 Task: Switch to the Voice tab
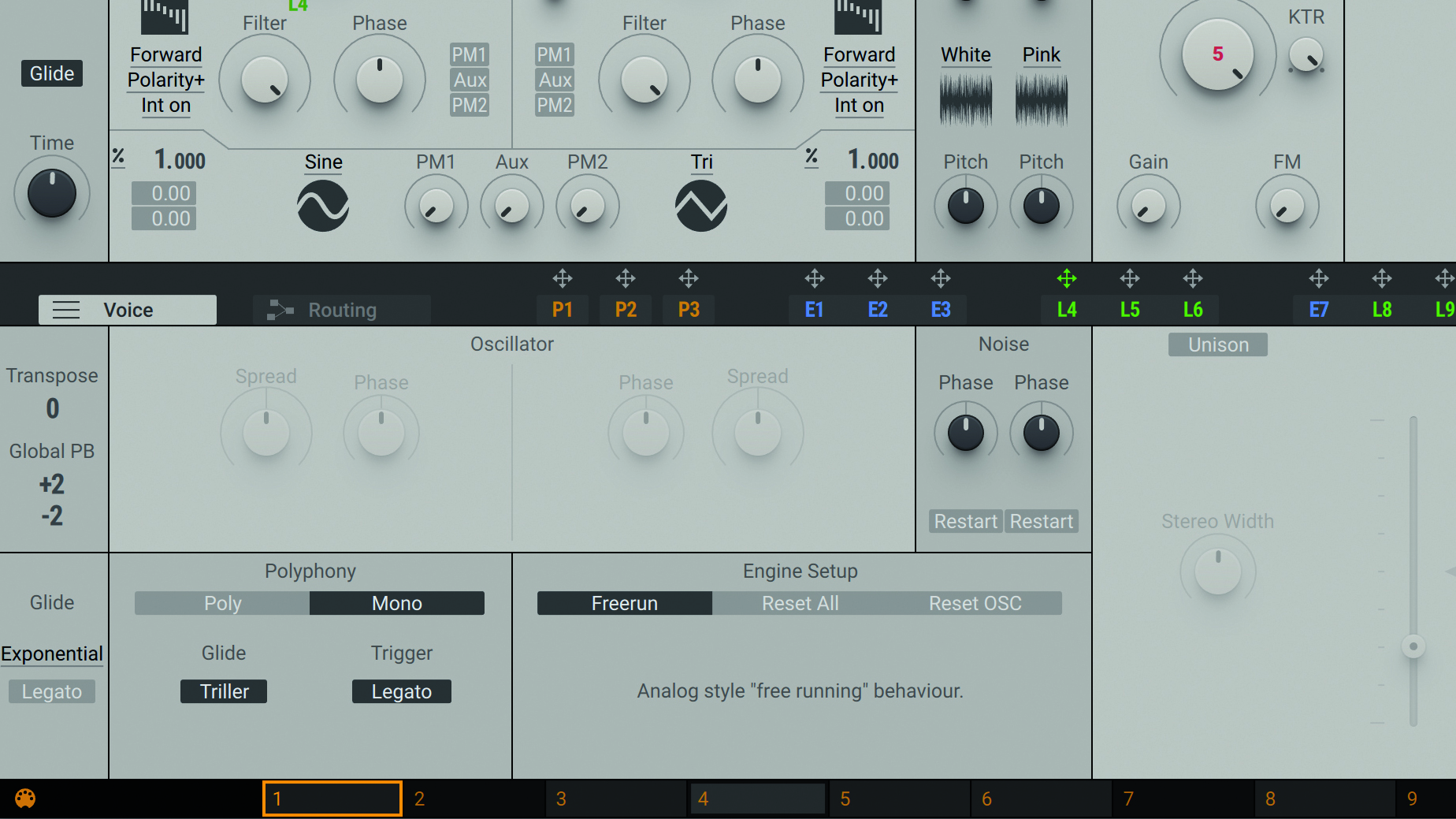pos(128,310)
